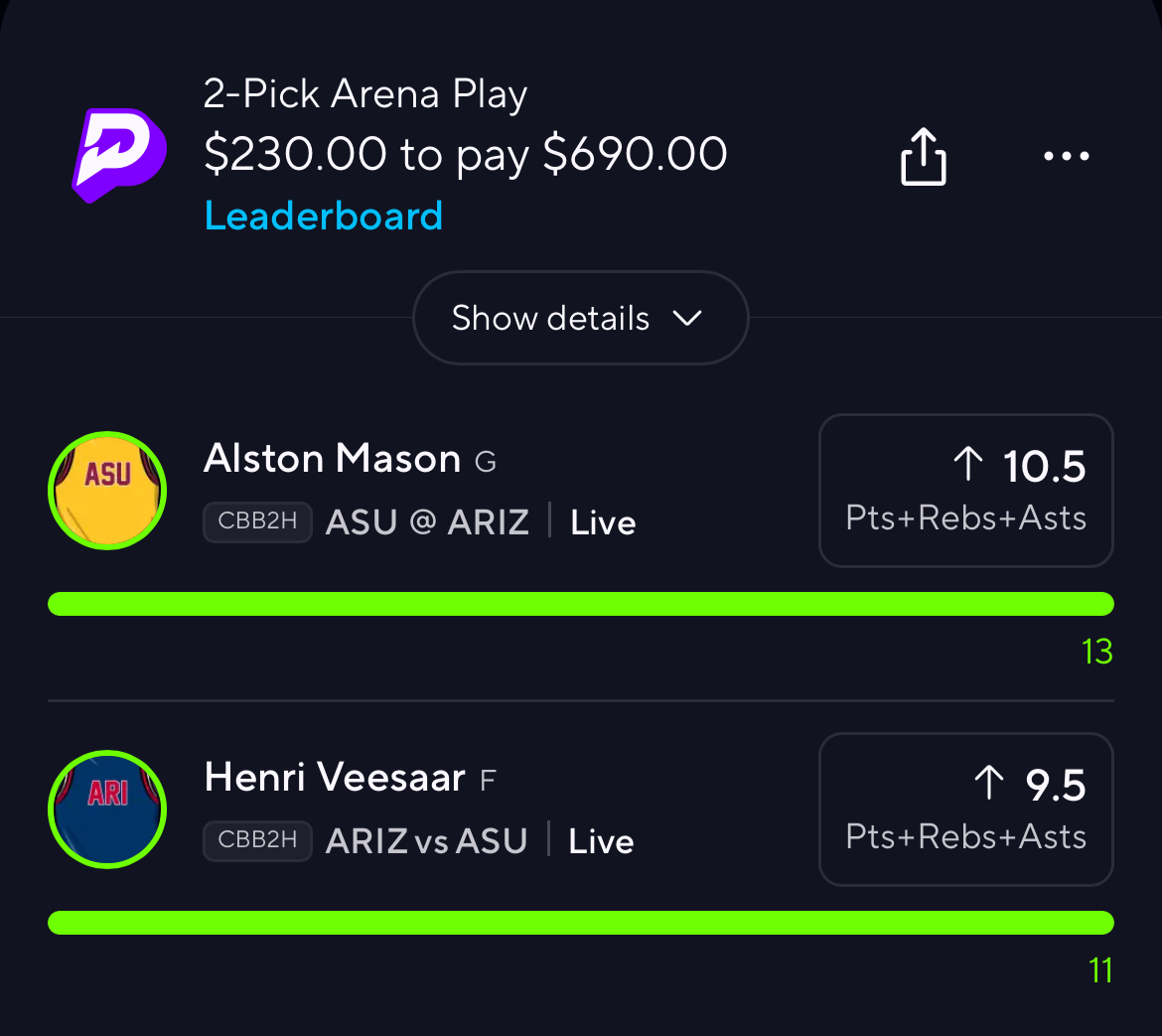Tap the Live status for ASU @ ARIZ
Viewport: 1162px width, 1036px height.
coord(603,523)
